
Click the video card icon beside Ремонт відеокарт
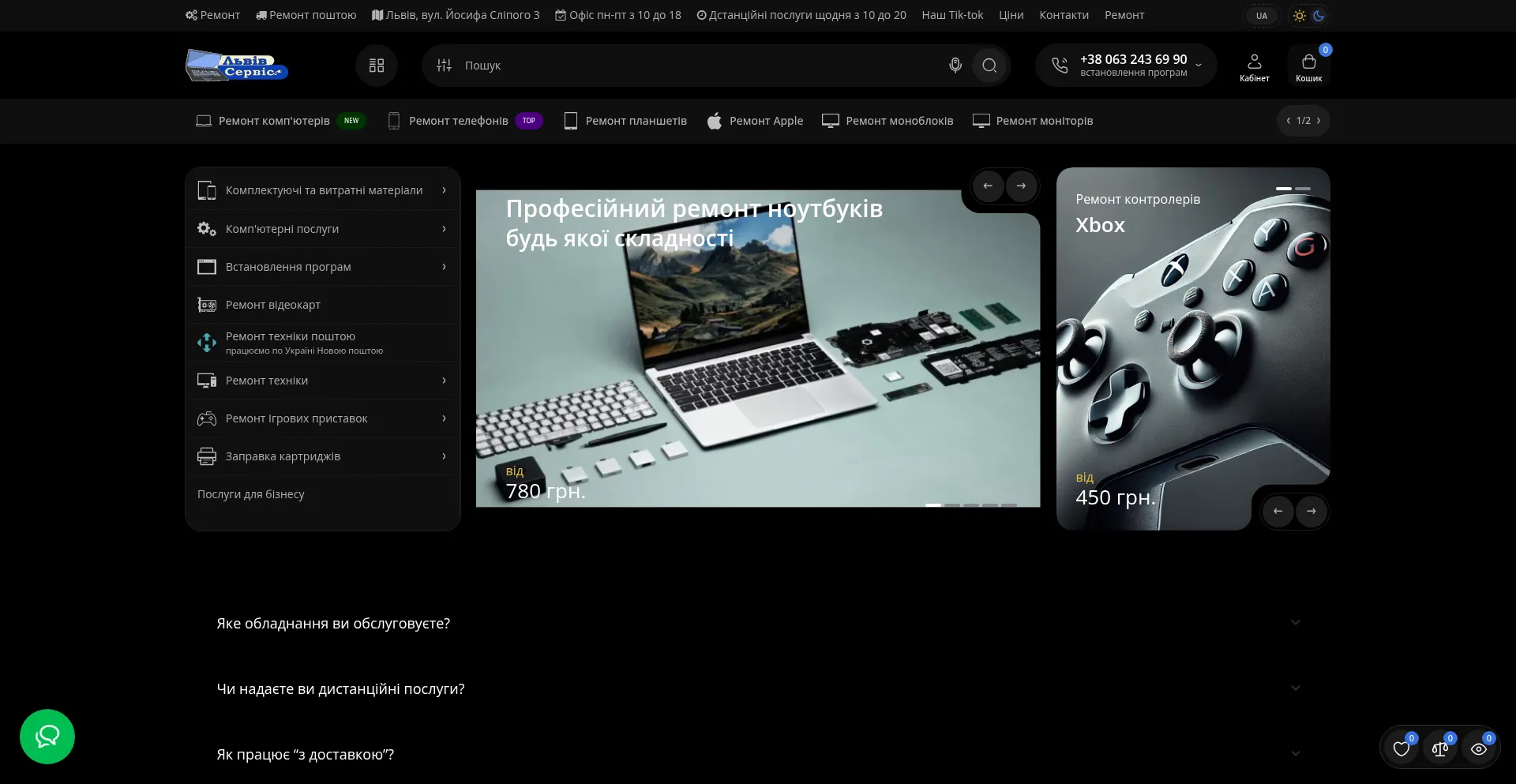[207, 305]
